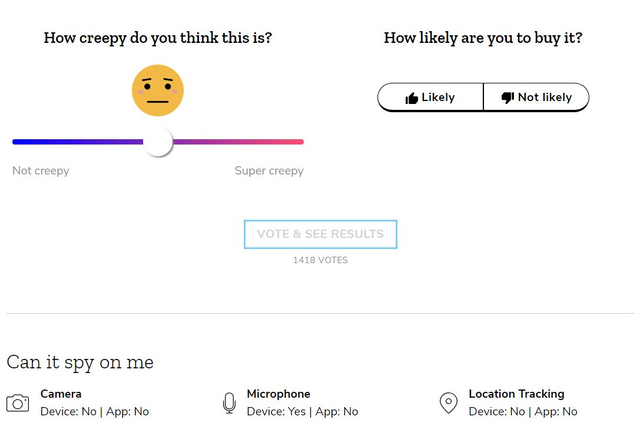
Task: Click the Super creepy label
Action: pyautogui.click(x=269, y=171)
